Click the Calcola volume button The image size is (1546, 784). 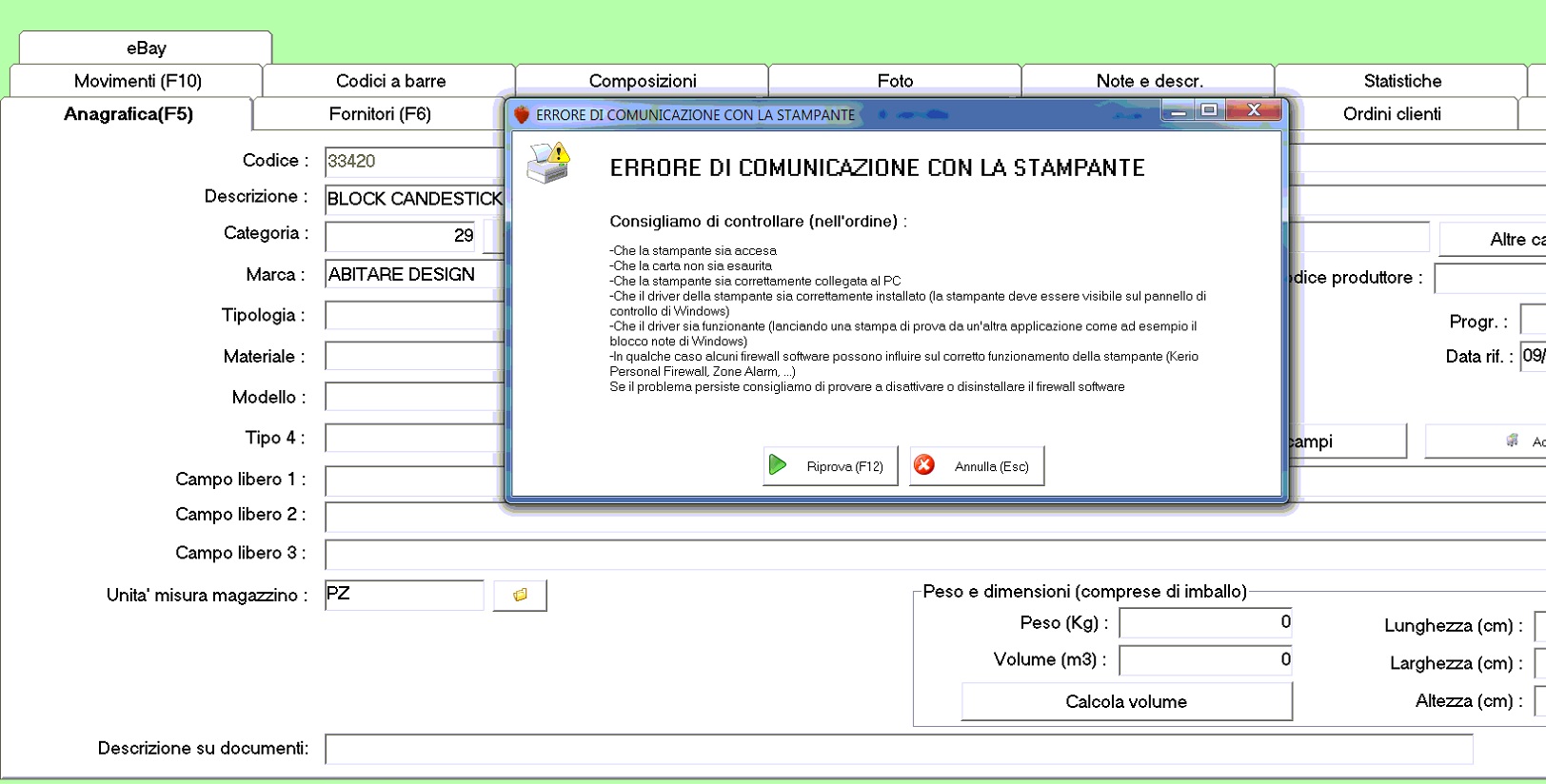click(x=1126, y=701)
